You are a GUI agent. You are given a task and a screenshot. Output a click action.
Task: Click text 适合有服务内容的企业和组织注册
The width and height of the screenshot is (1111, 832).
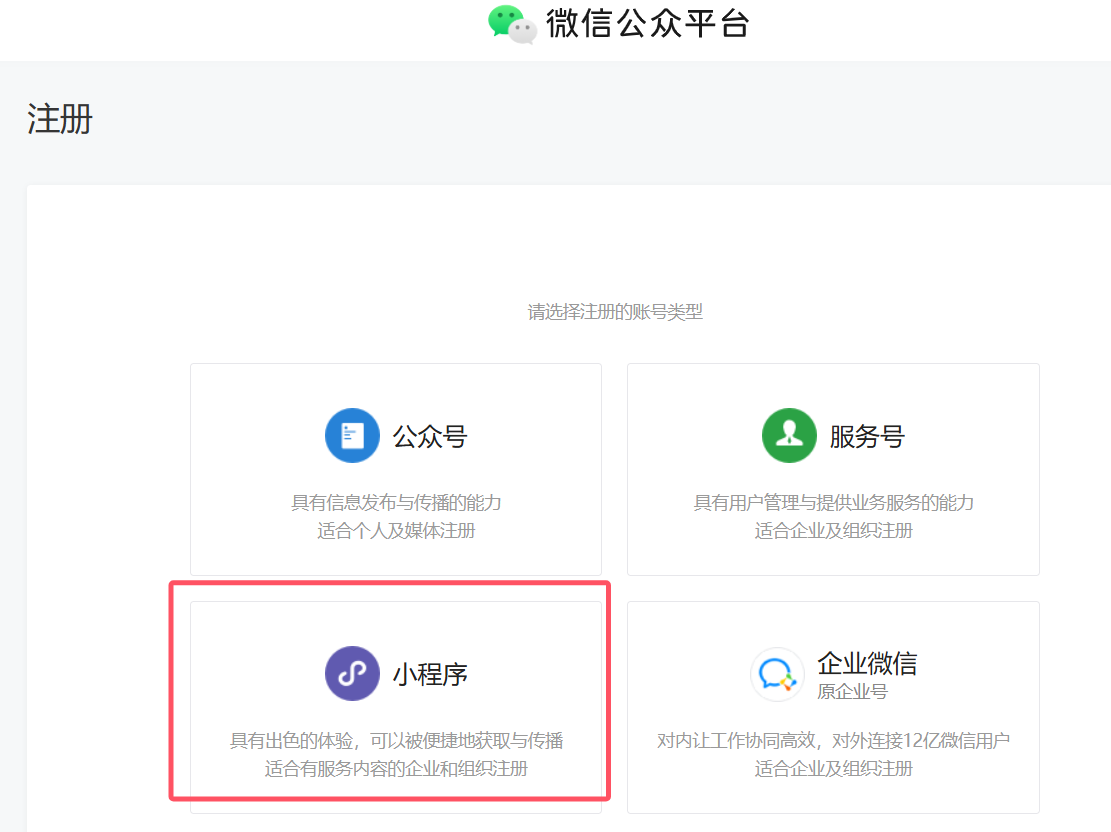tap(396, 768)
